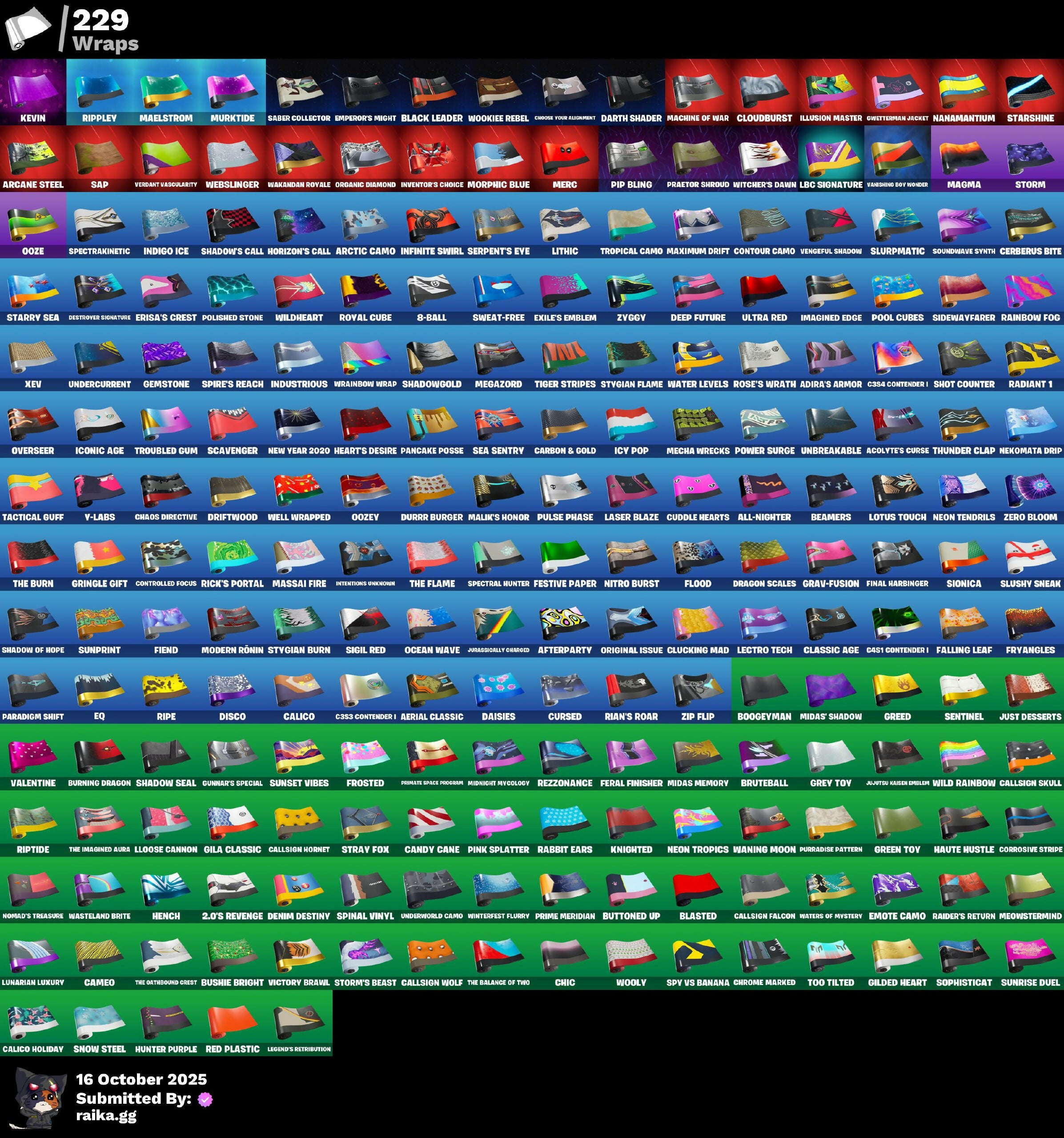Select the Starshine wrap icon

click(1030, 89)
